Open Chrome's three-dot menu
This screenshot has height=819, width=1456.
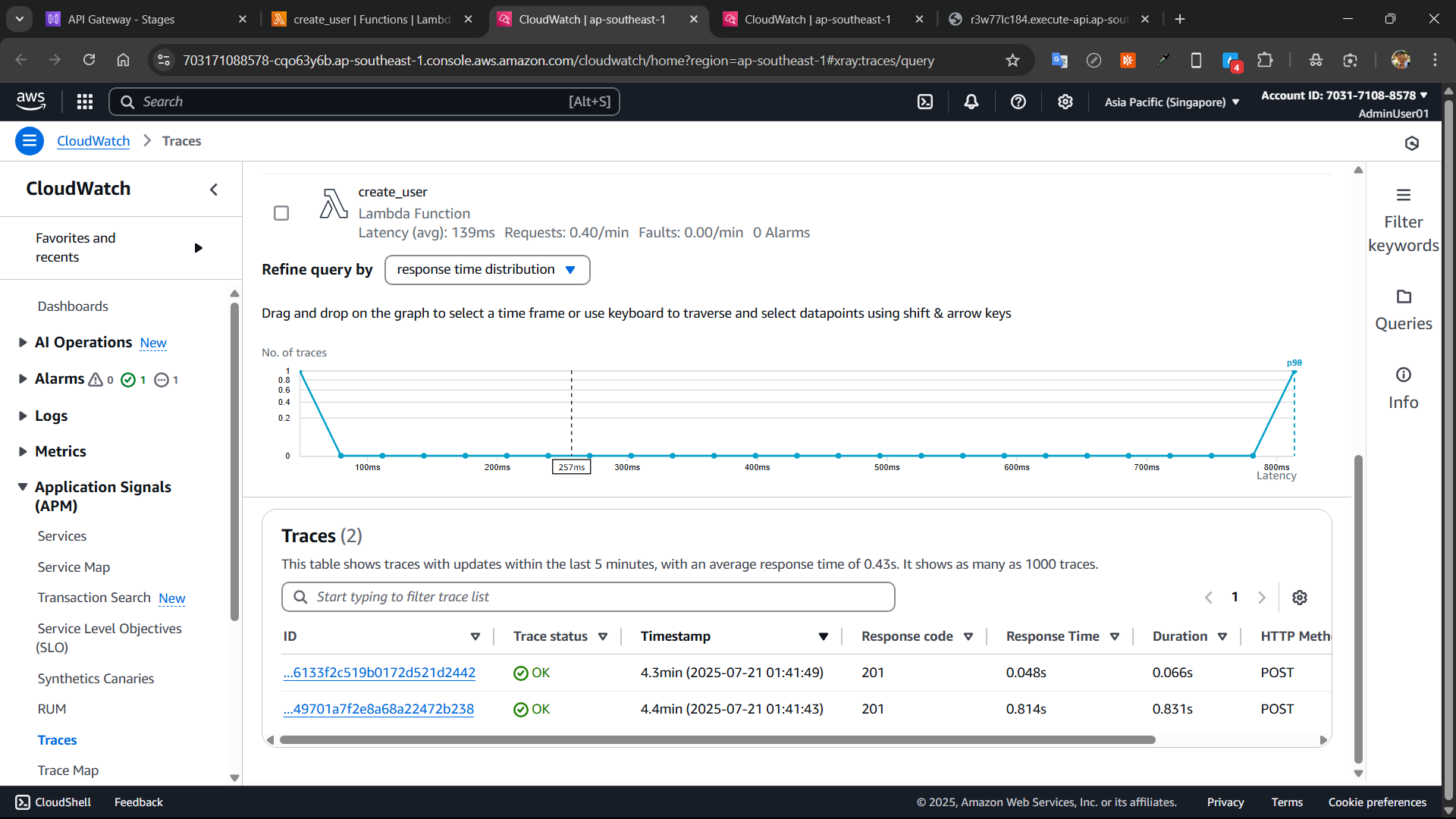(1435, 61)
